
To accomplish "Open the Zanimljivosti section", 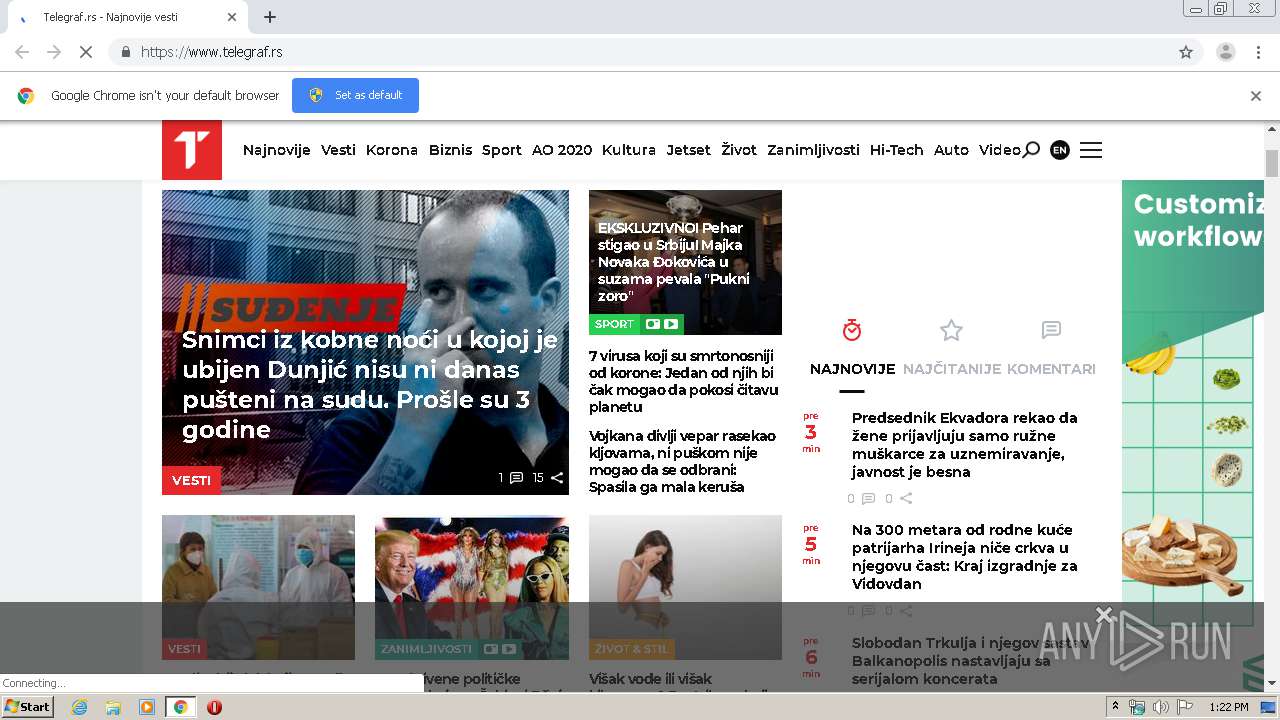I will tap(813, 150).
